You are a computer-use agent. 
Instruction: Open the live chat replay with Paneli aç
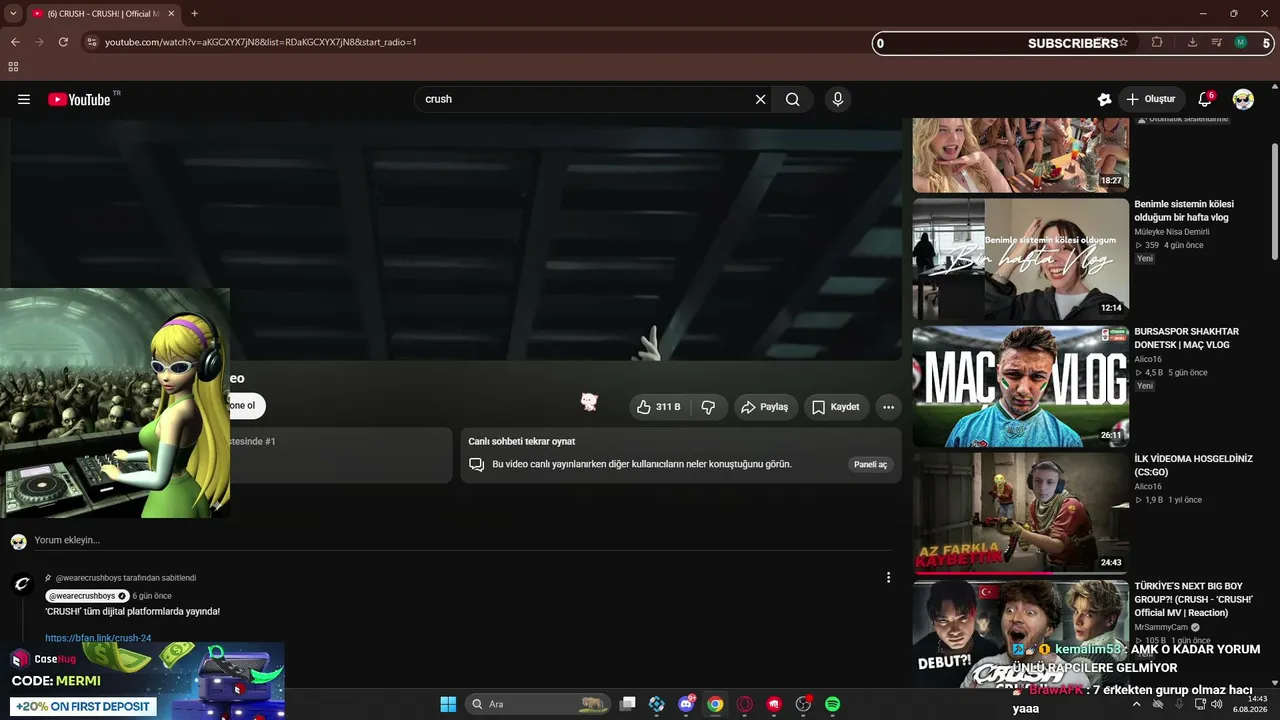869,464
